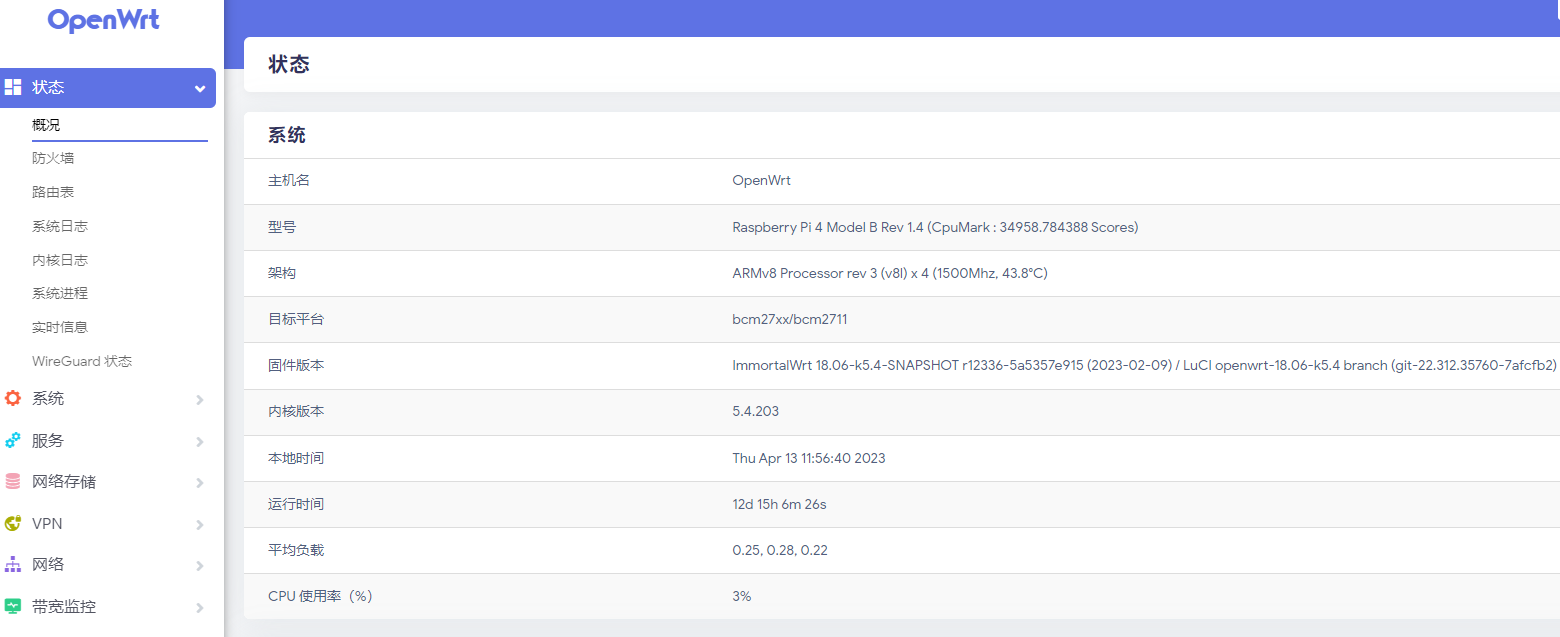Open 网络存储 via its database icon
Screen dimensions: 1560x637
click(x=13, y=481)
